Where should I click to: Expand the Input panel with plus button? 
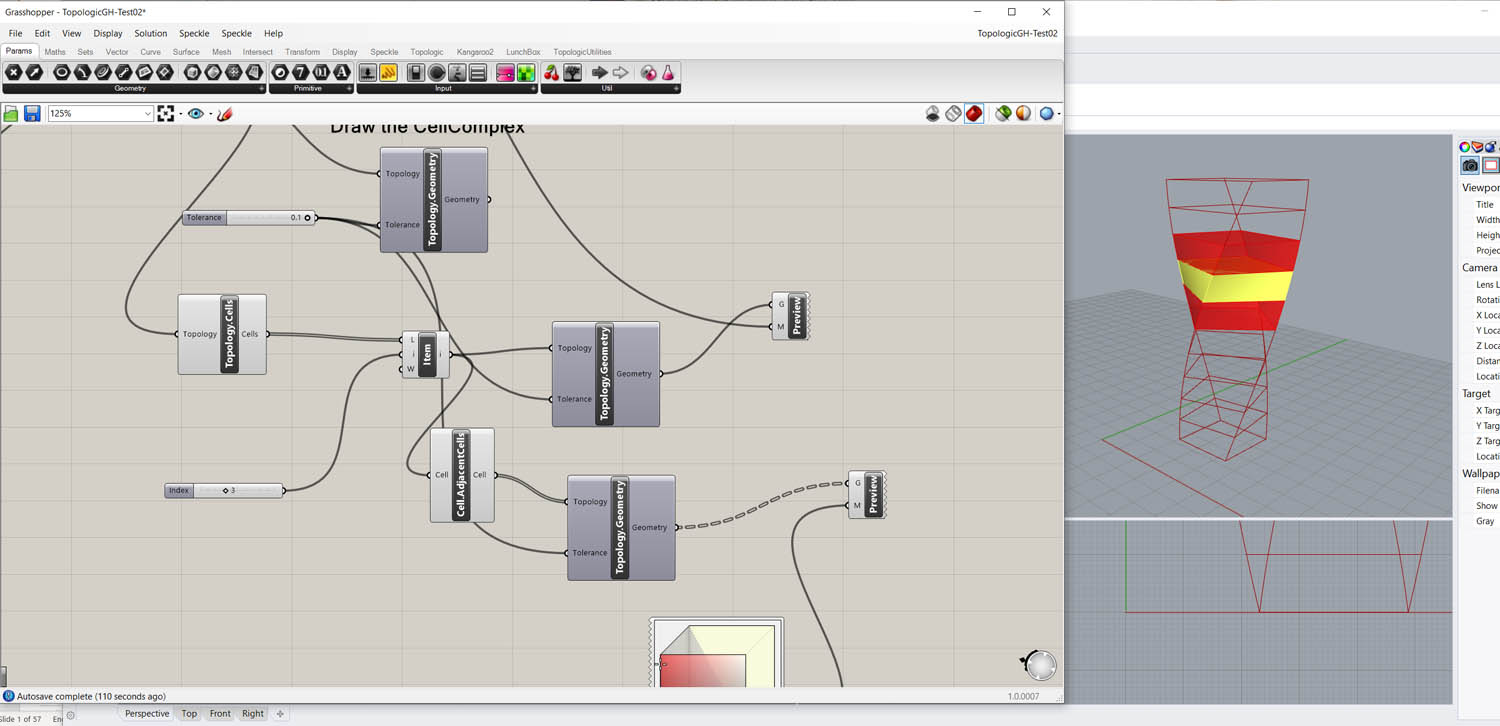(534, 89)
